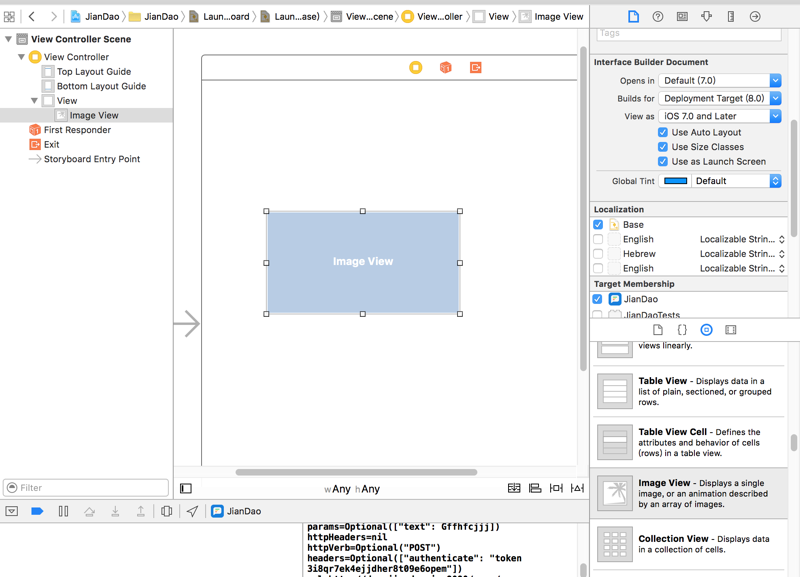
Task: Enable first English localization checkbox
Action: [598, 239]
